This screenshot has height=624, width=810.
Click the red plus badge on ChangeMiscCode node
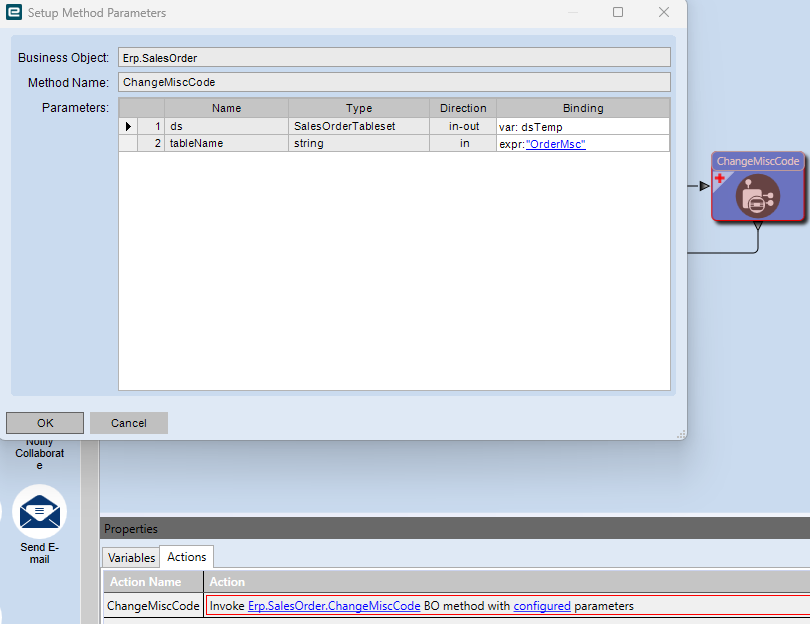coord(720,178)
